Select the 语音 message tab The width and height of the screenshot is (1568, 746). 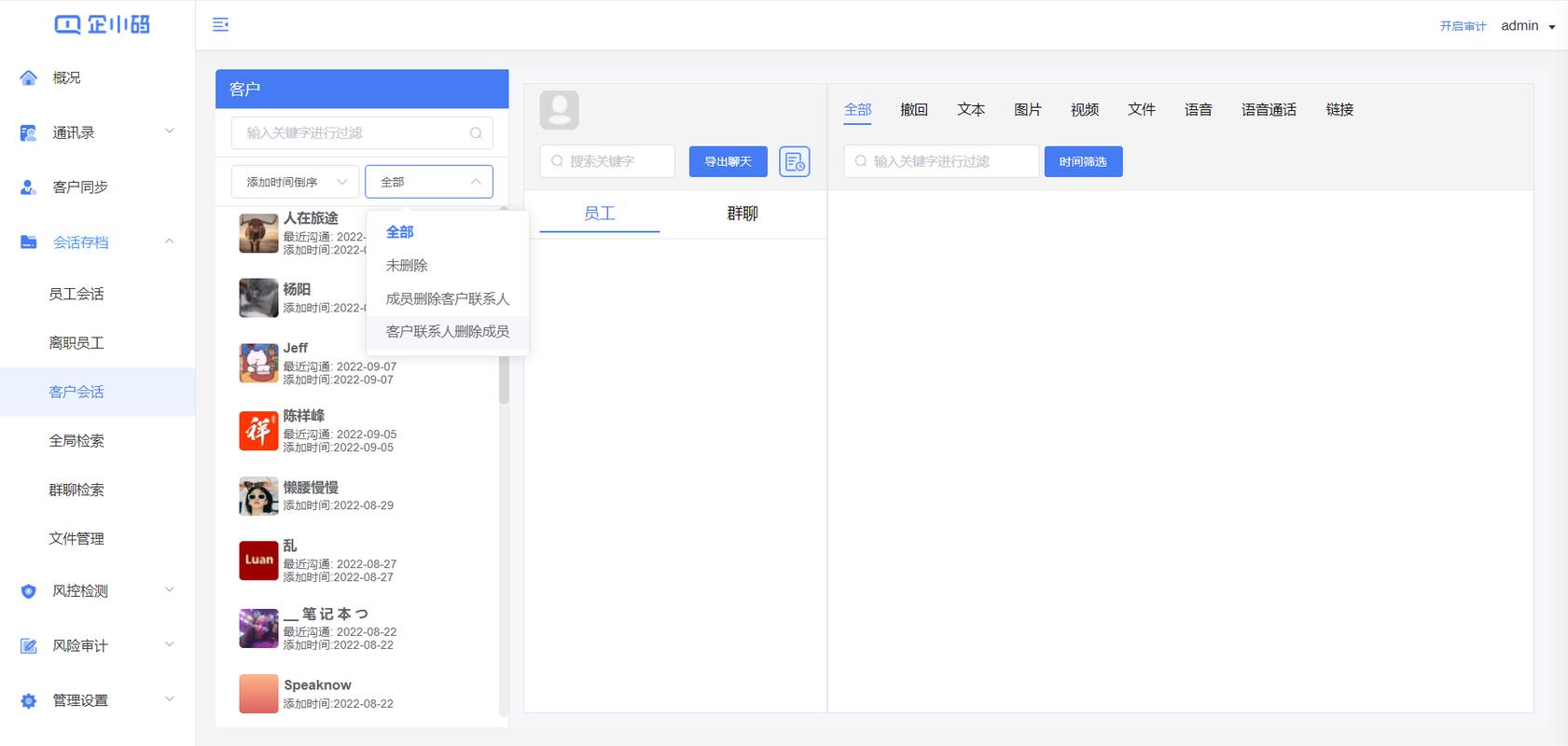pyautogui.click(x=1199, y=110)
